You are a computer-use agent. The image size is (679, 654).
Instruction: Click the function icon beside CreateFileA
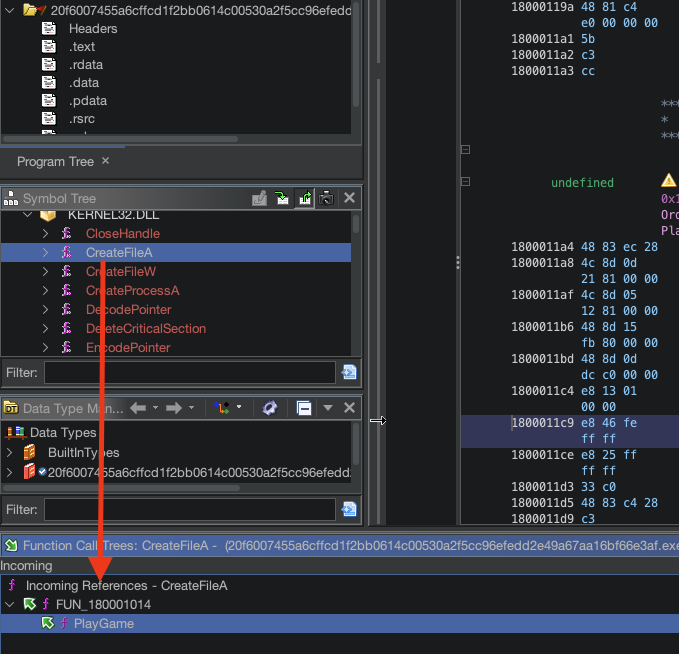tap(66, 252)
